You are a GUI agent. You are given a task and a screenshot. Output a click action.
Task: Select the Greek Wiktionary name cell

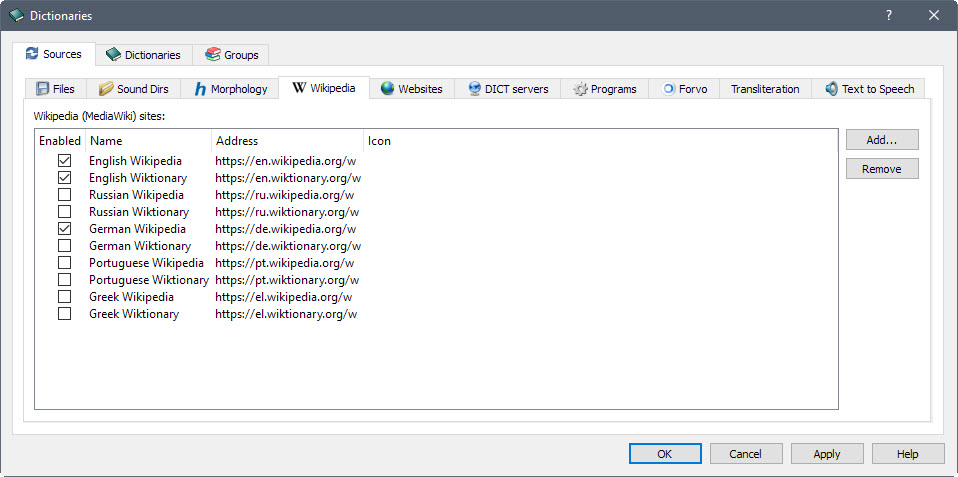(x=134, y=314)
